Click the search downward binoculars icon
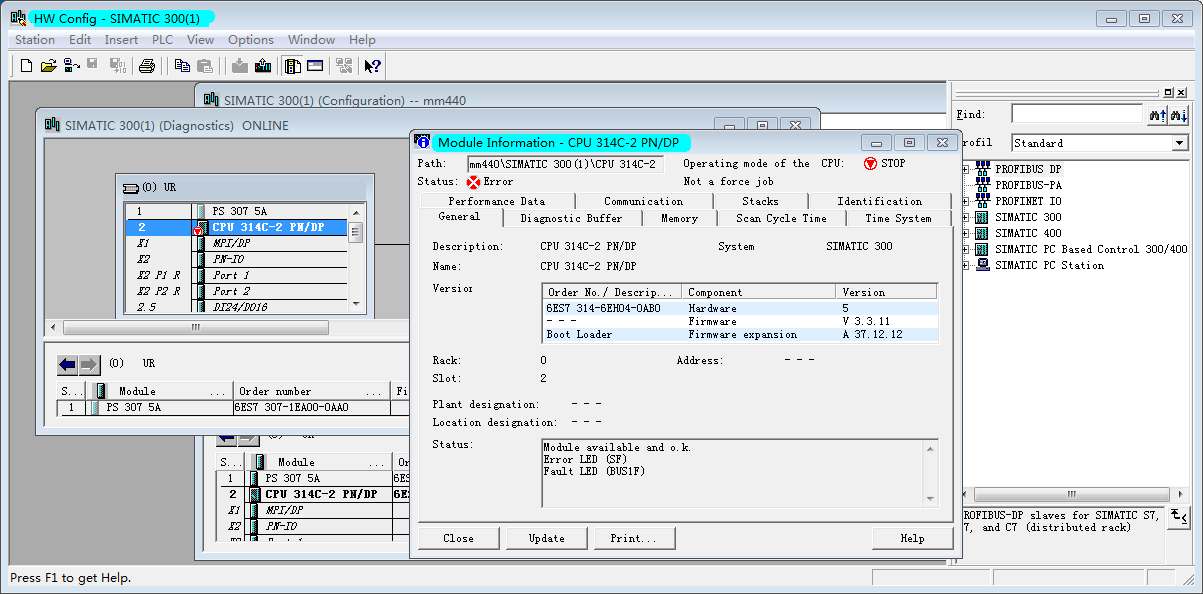 (x=1179, y=115)
